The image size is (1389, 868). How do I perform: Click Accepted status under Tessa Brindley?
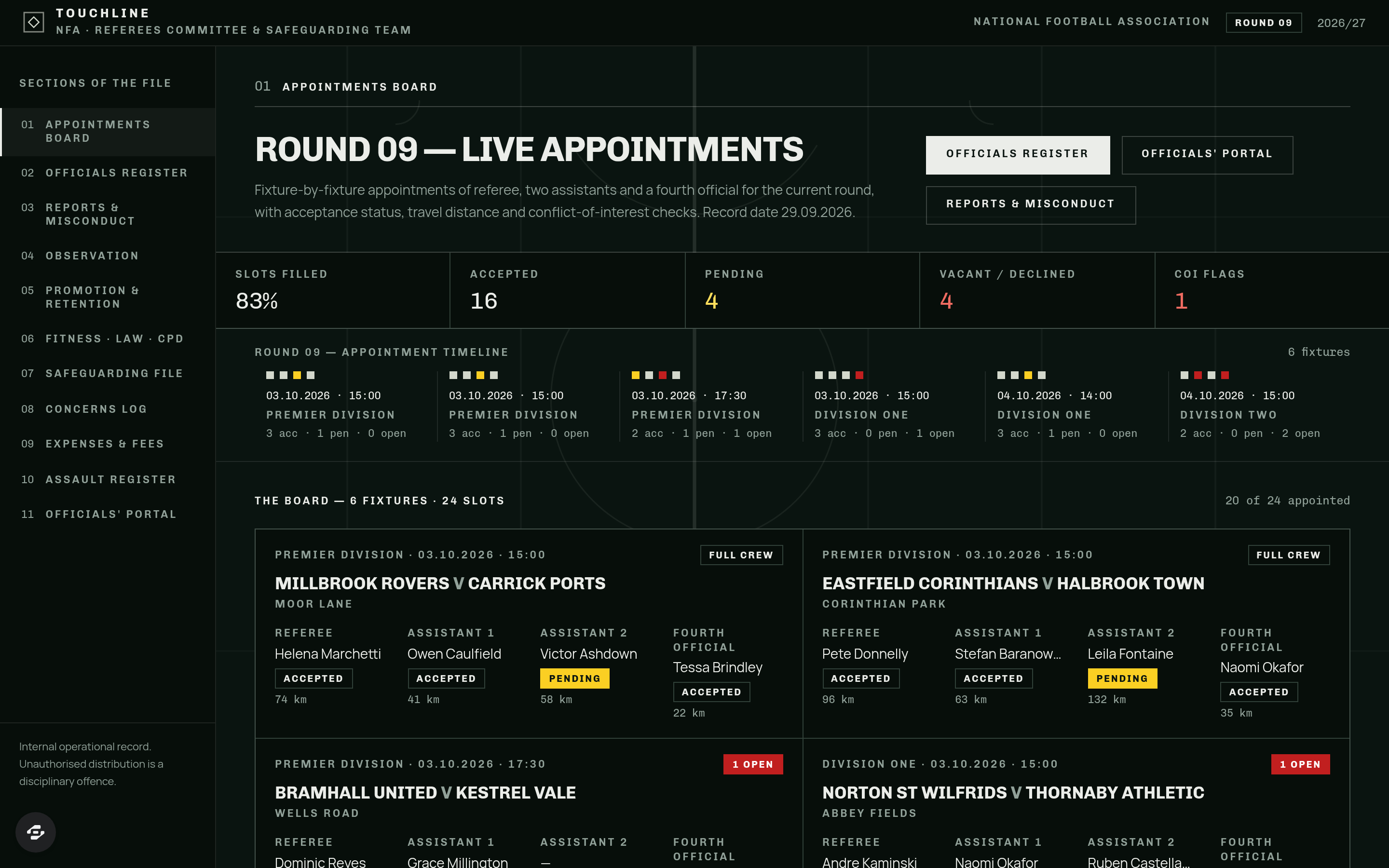[711, 692]
